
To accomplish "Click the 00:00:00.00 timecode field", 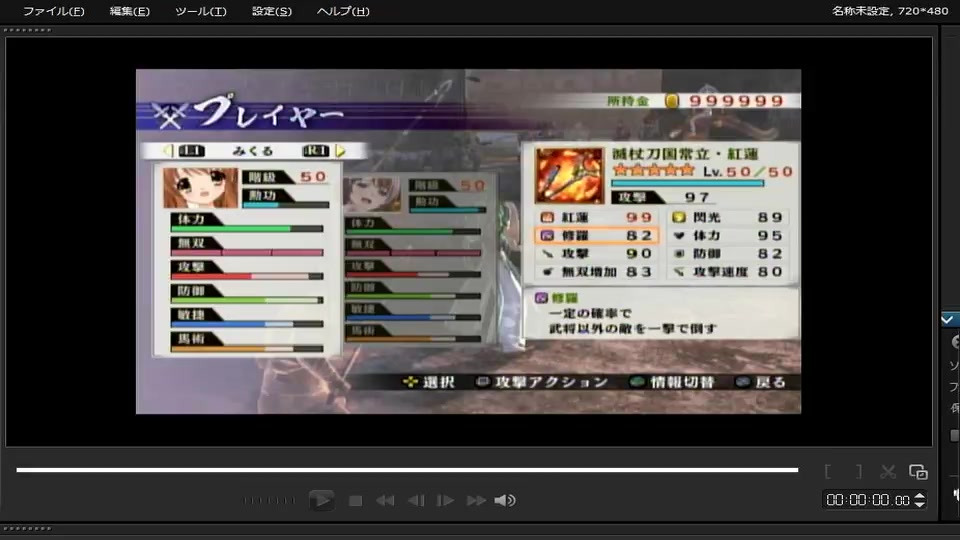I will (x=868, y=500).
